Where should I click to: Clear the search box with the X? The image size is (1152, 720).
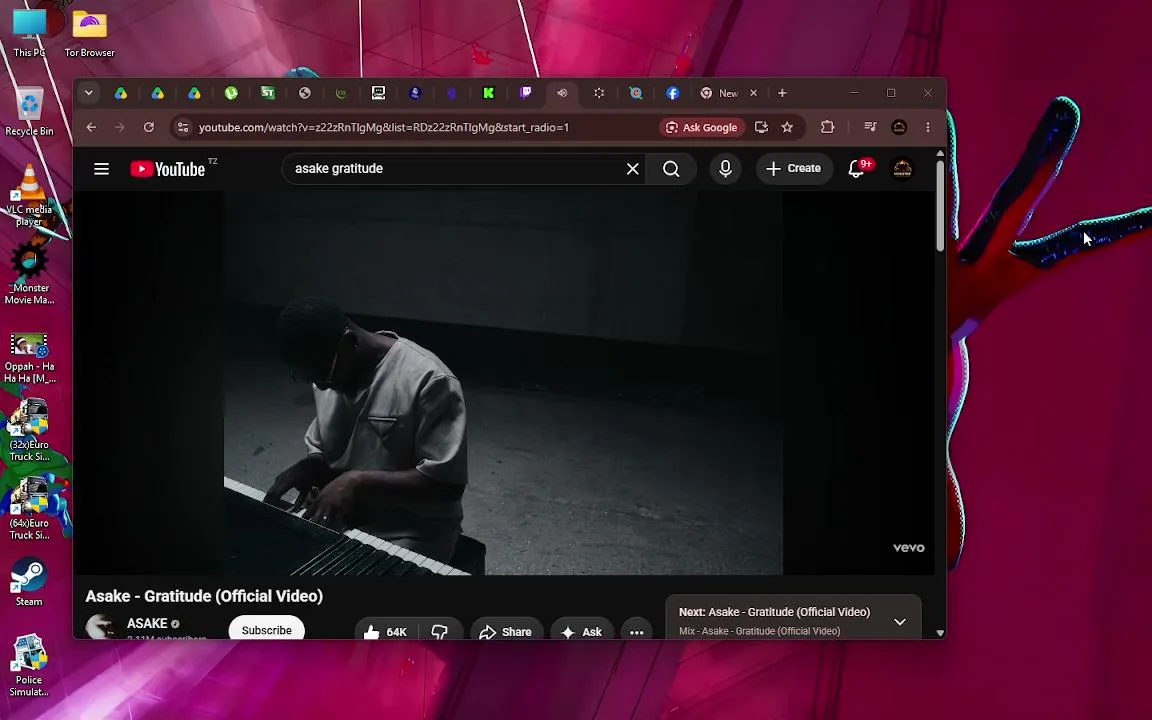click(x=633, y=169)
